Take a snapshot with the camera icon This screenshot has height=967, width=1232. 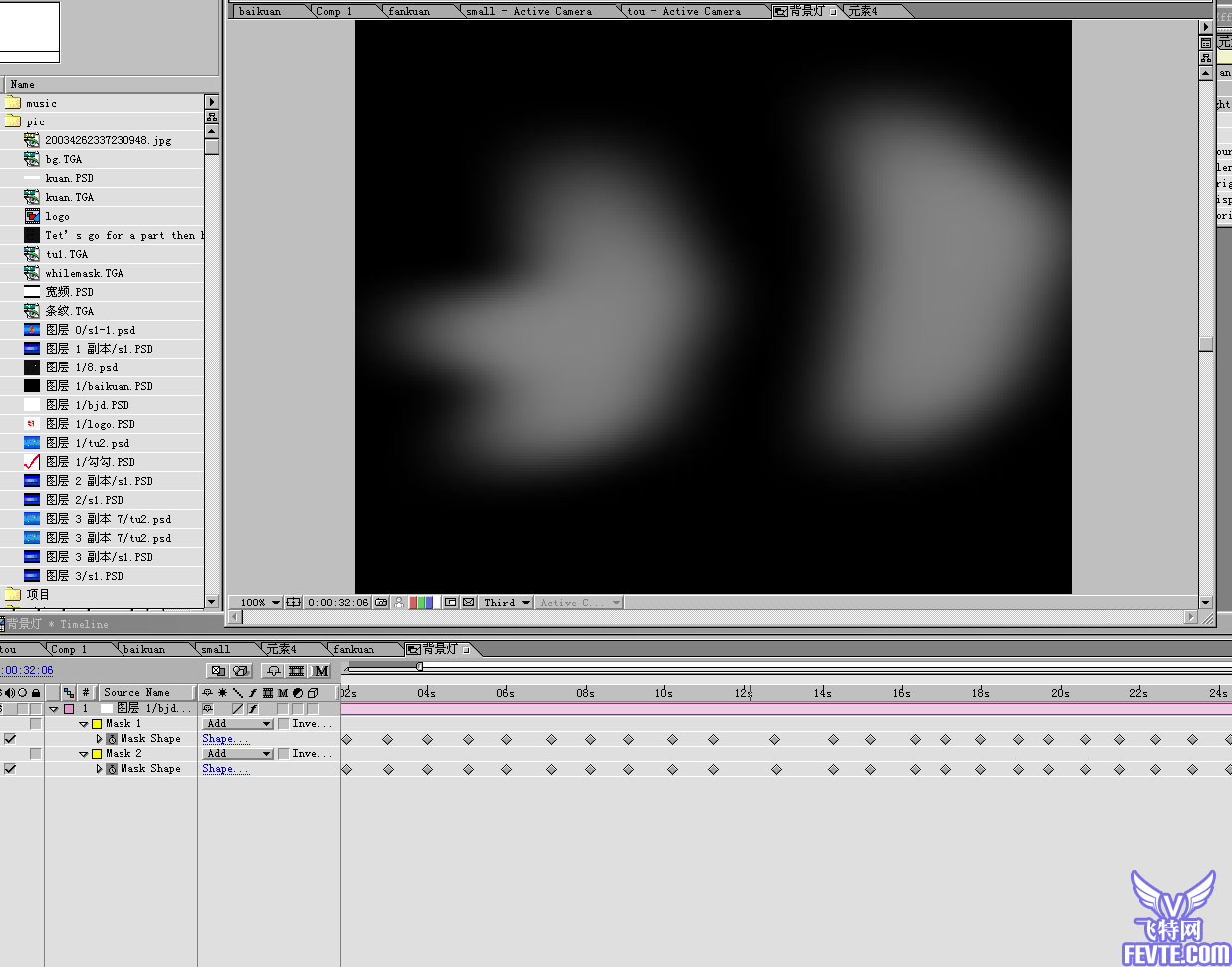pos(381,603)
